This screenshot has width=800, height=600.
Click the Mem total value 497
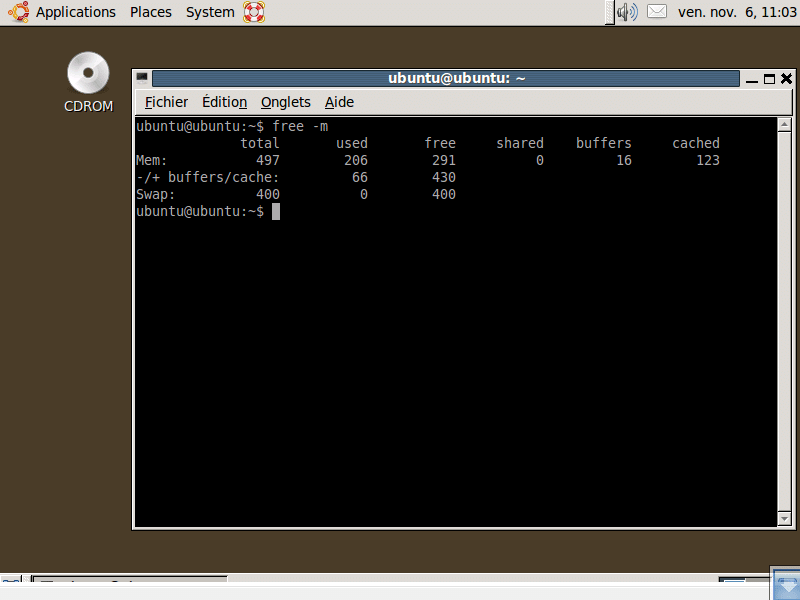pos(268,160)
